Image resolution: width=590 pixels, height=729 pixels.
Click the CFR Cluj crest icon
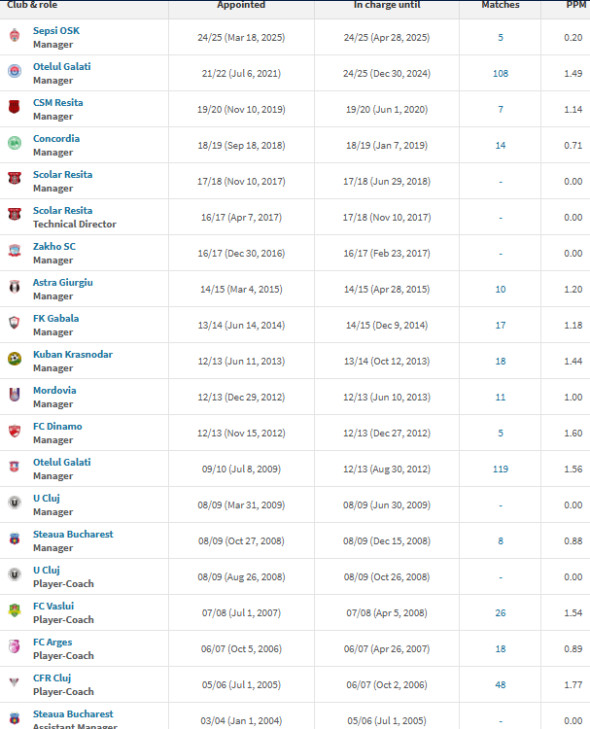(x=14, y=682)
